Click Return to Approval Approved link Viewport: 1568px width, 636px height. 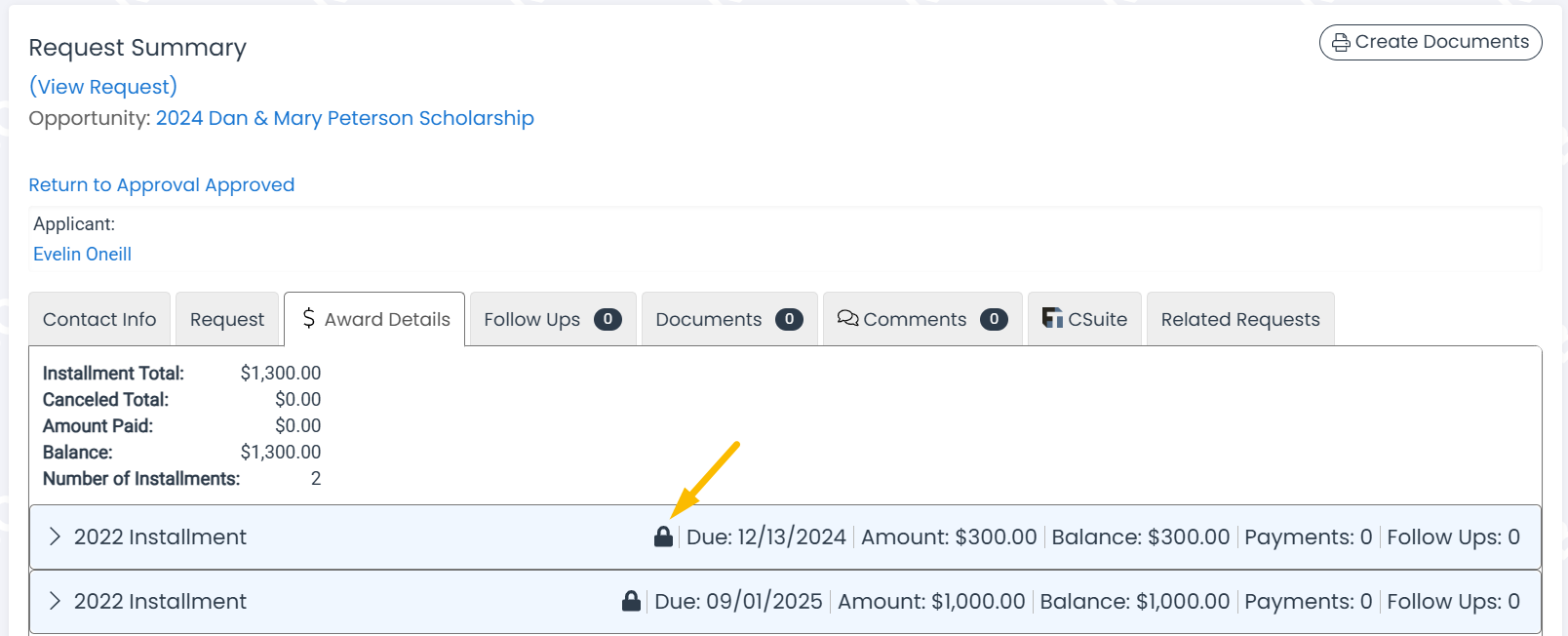tap(162, 184)
